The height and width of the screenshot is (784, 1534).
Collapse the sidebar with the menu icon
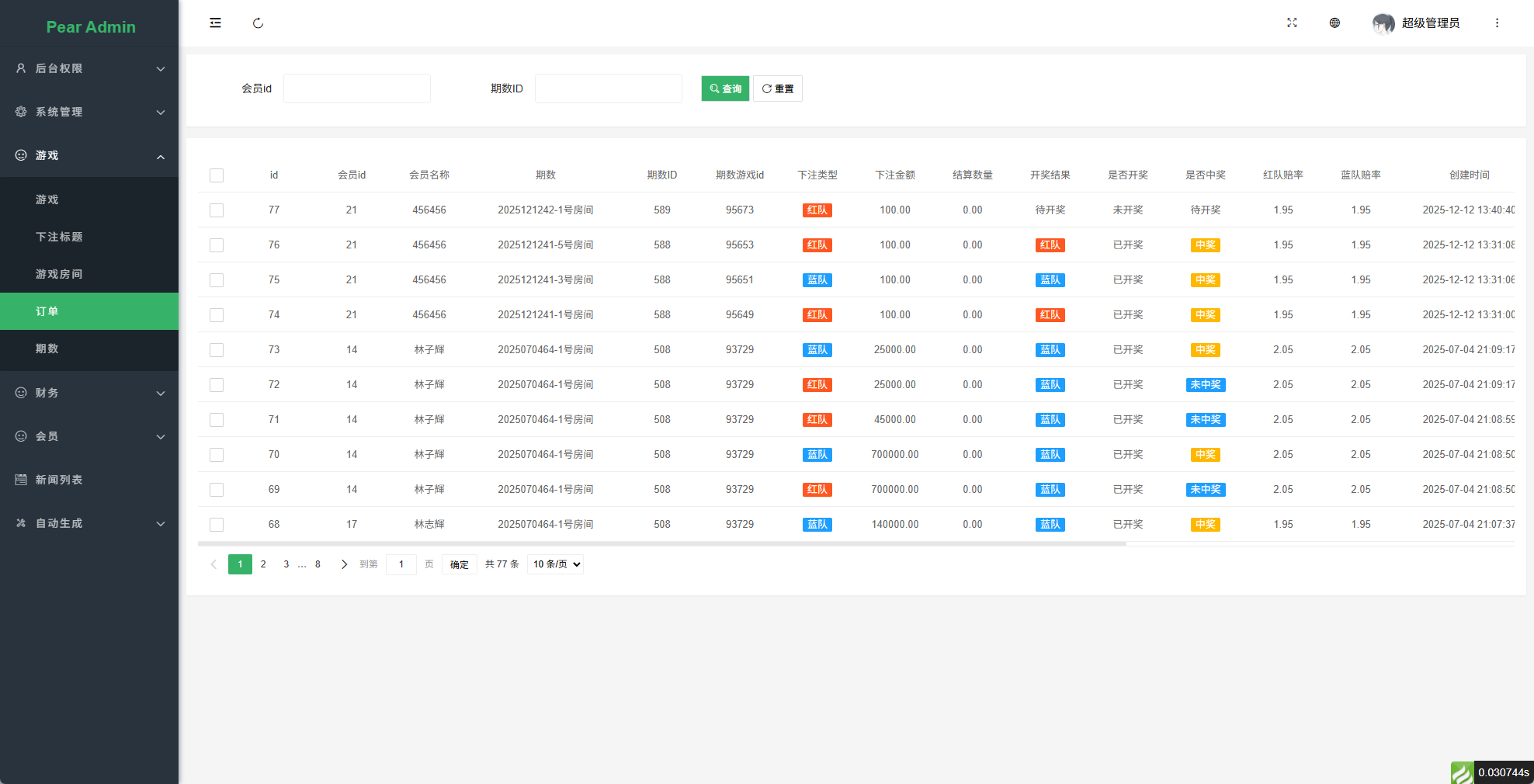[x=215, y=23]
